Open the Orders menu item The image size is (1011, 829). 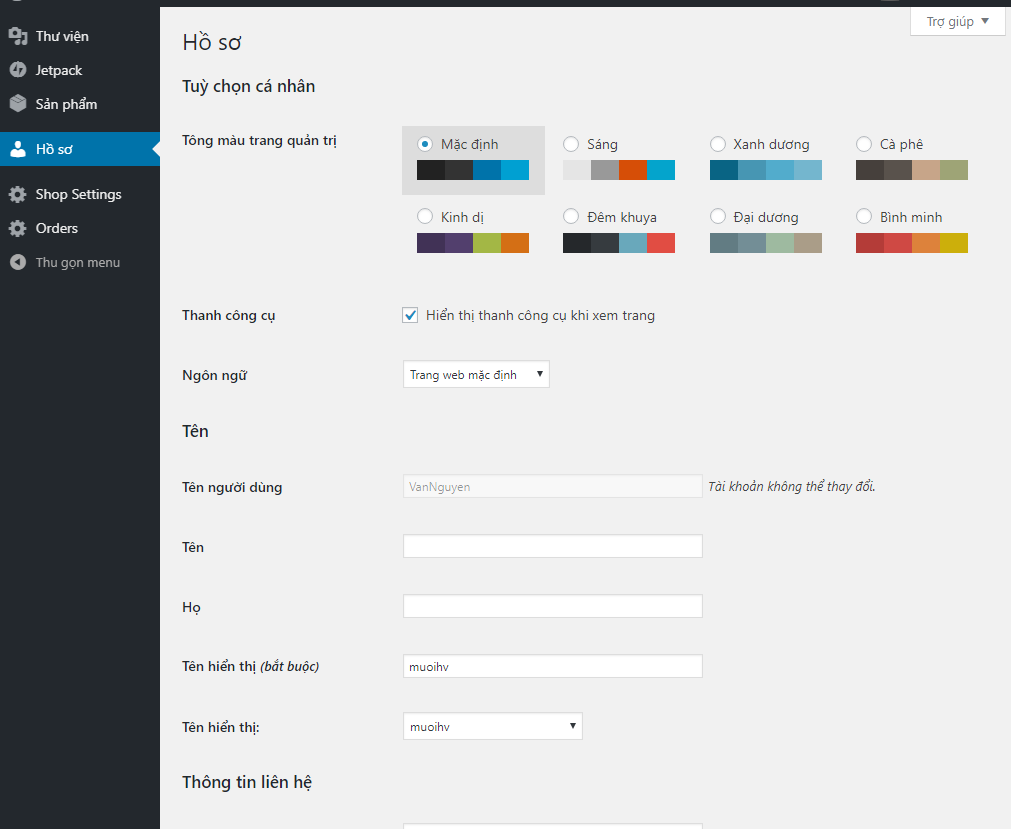56,228
